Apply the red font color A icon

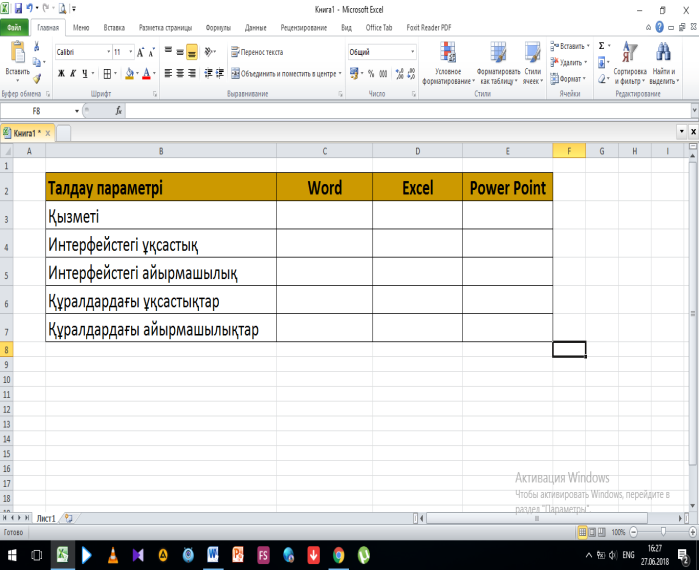pos(146,74)
